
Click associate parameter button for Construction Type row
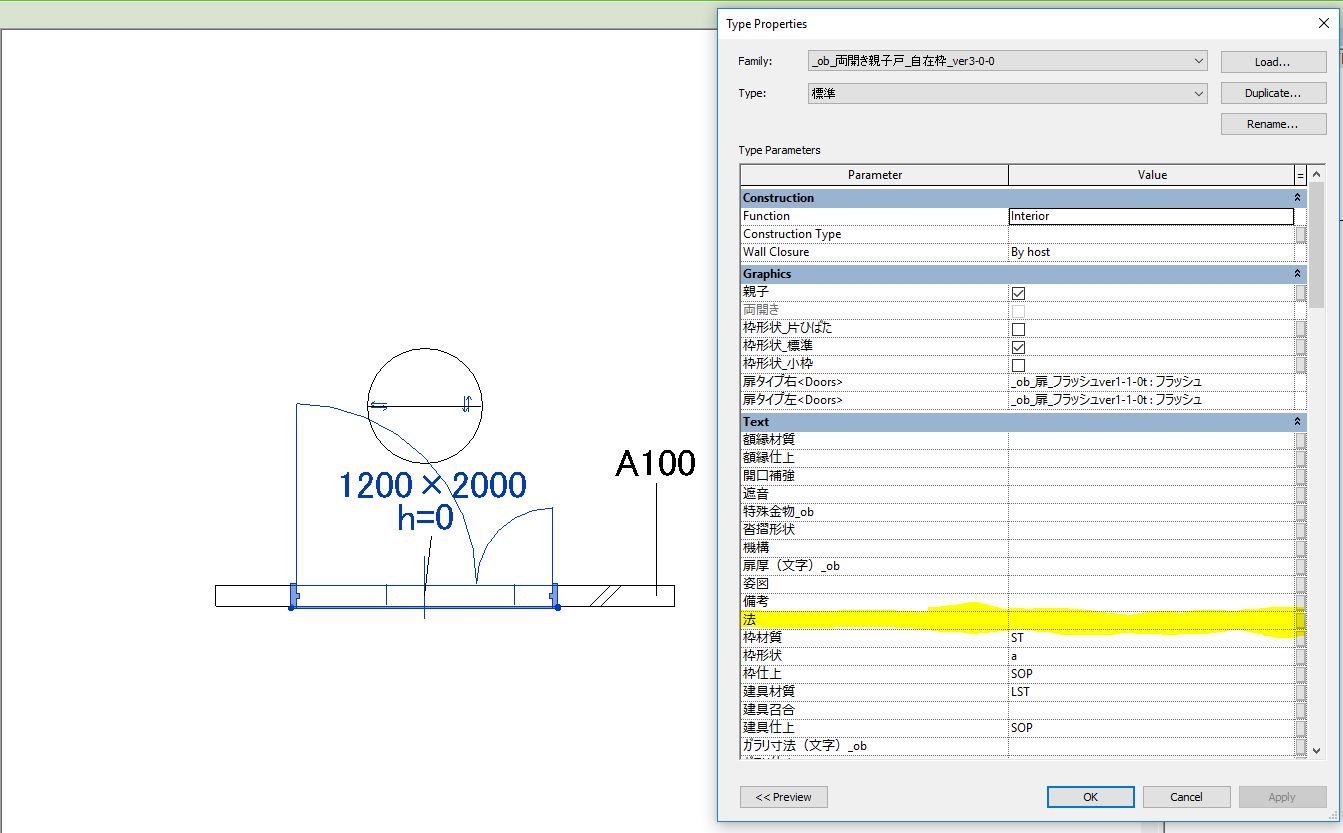pos(1301,234)
